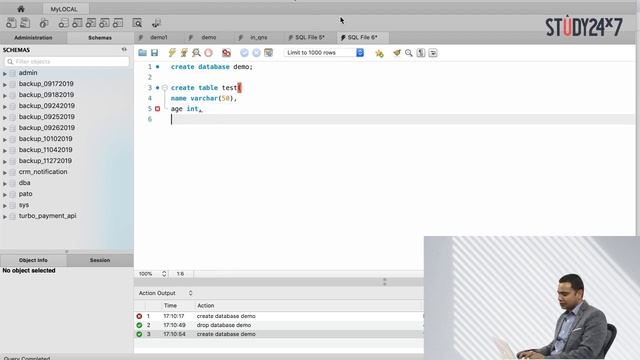Create a new table icon
This screenshot has height=360, width=640.
click(77, 23)
